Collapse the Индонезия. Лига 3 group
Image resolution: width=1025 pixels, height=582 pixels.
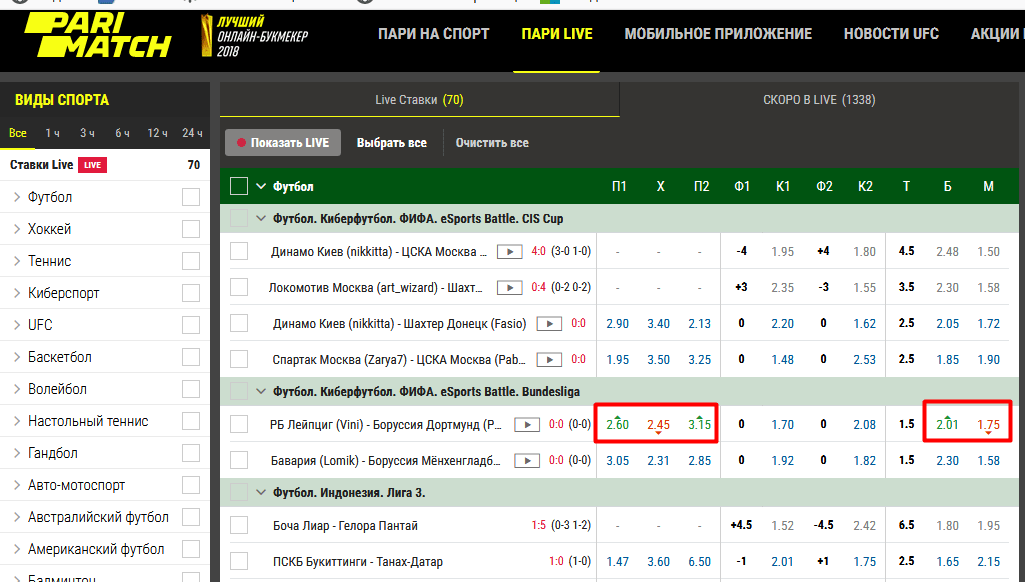[261, 492]
